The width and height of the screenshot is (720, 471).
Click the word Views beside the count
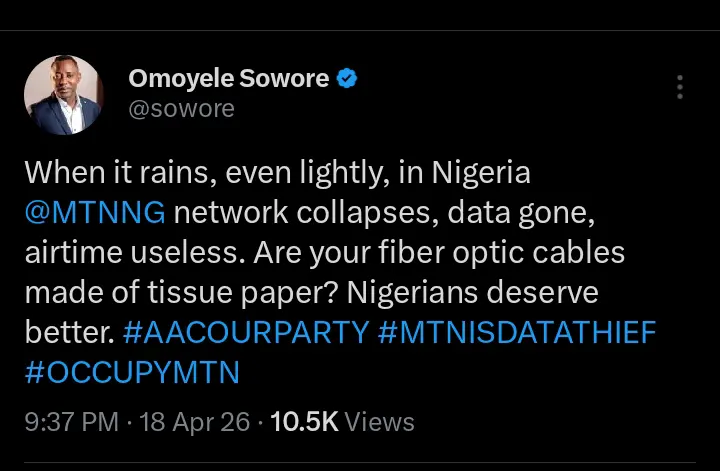tap(381, 422)
